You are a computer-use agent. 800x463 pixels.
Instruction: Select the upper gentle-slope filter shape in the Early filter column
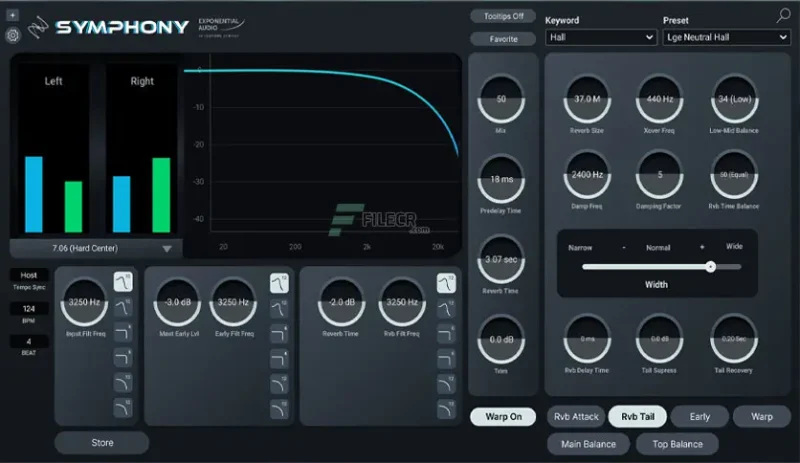click(279, 385)
